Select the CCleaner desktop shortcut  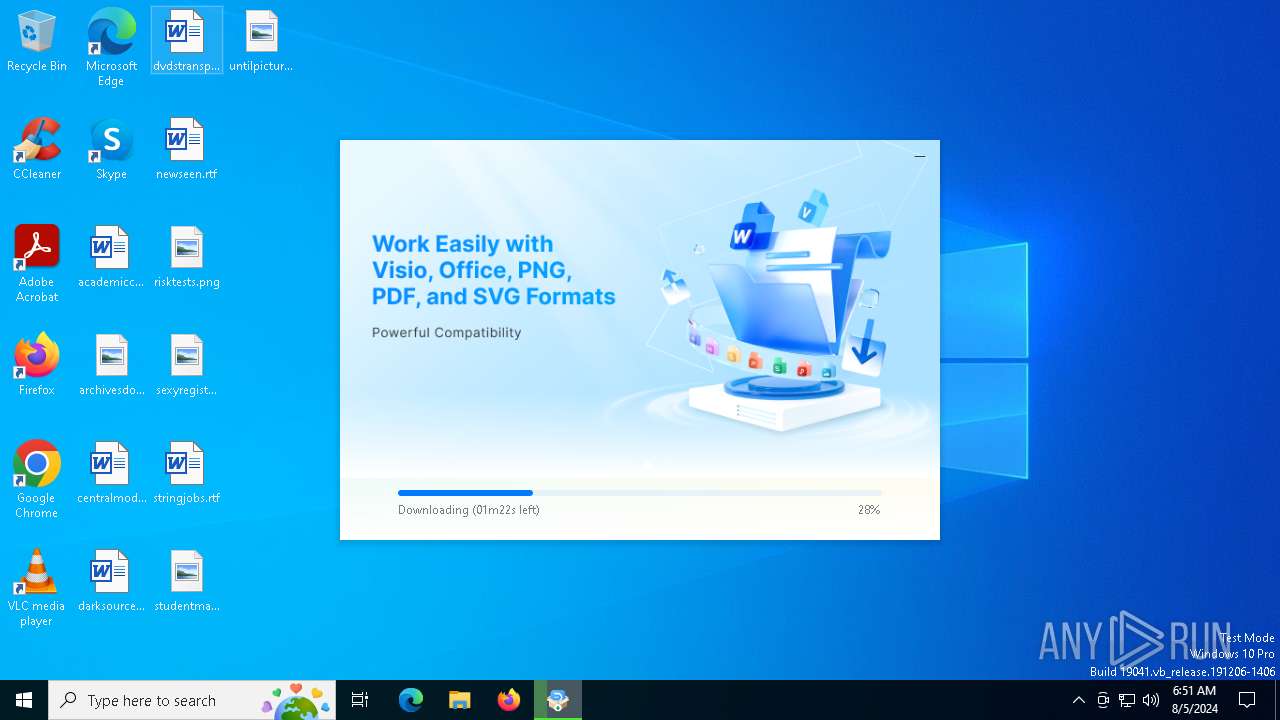[37, 150]
